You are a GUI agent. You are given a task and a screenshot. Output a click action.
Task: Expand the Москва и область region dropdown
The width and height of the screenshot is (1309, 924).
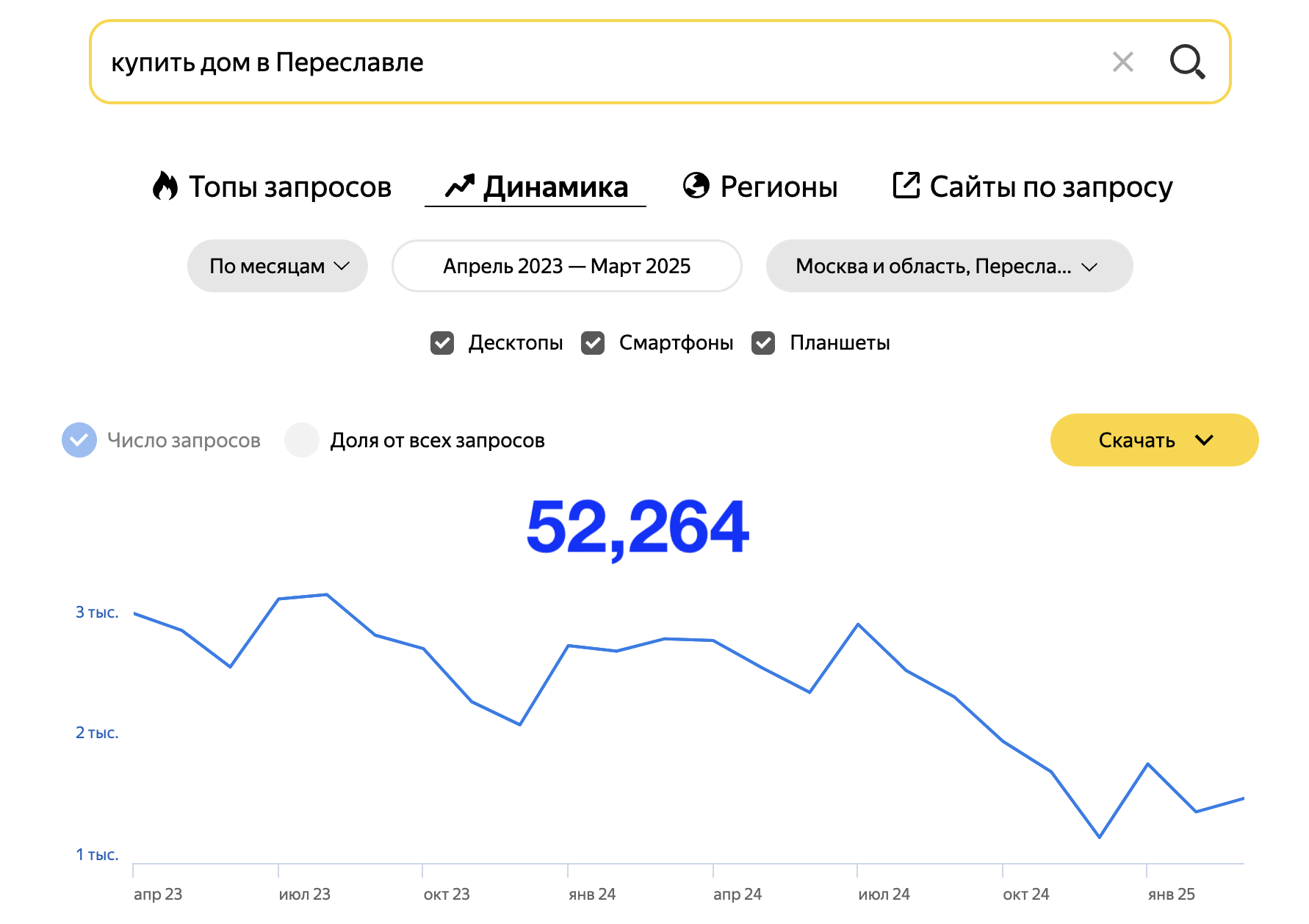(948, 266)
